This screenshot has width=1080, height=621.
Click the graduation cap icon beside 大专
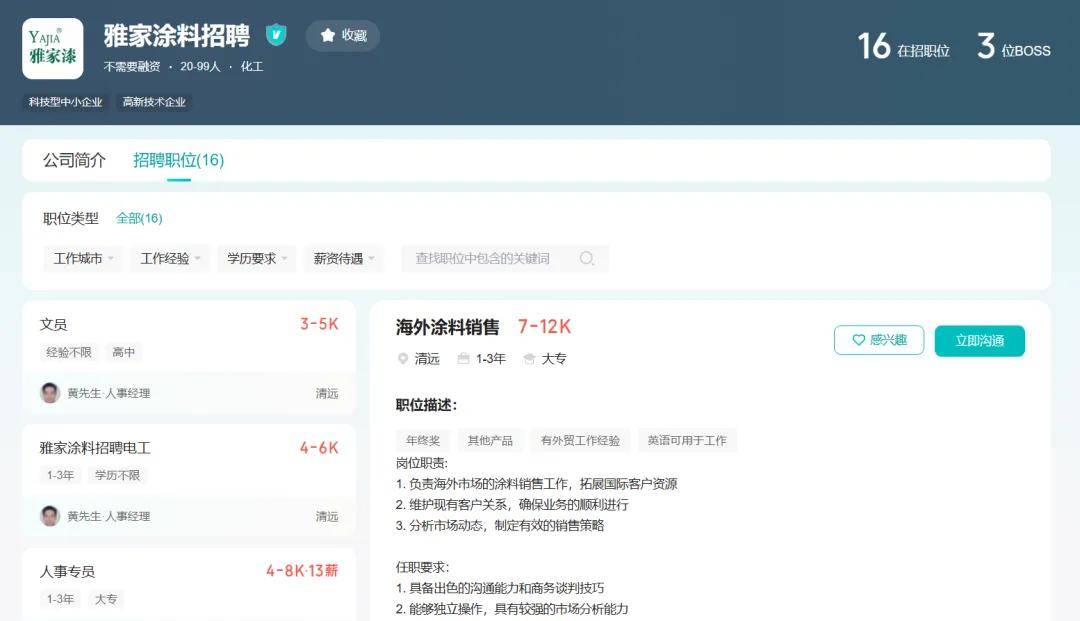[x=529, y=359]
